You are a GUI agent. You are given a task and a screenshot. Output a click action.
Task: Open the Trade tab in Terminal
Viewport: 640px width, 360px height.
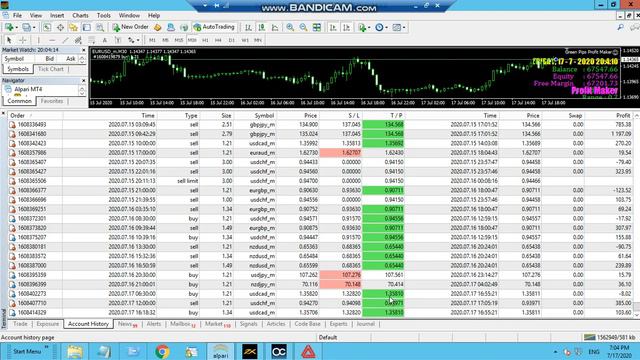pyautogui.click(x=20, y=324)
